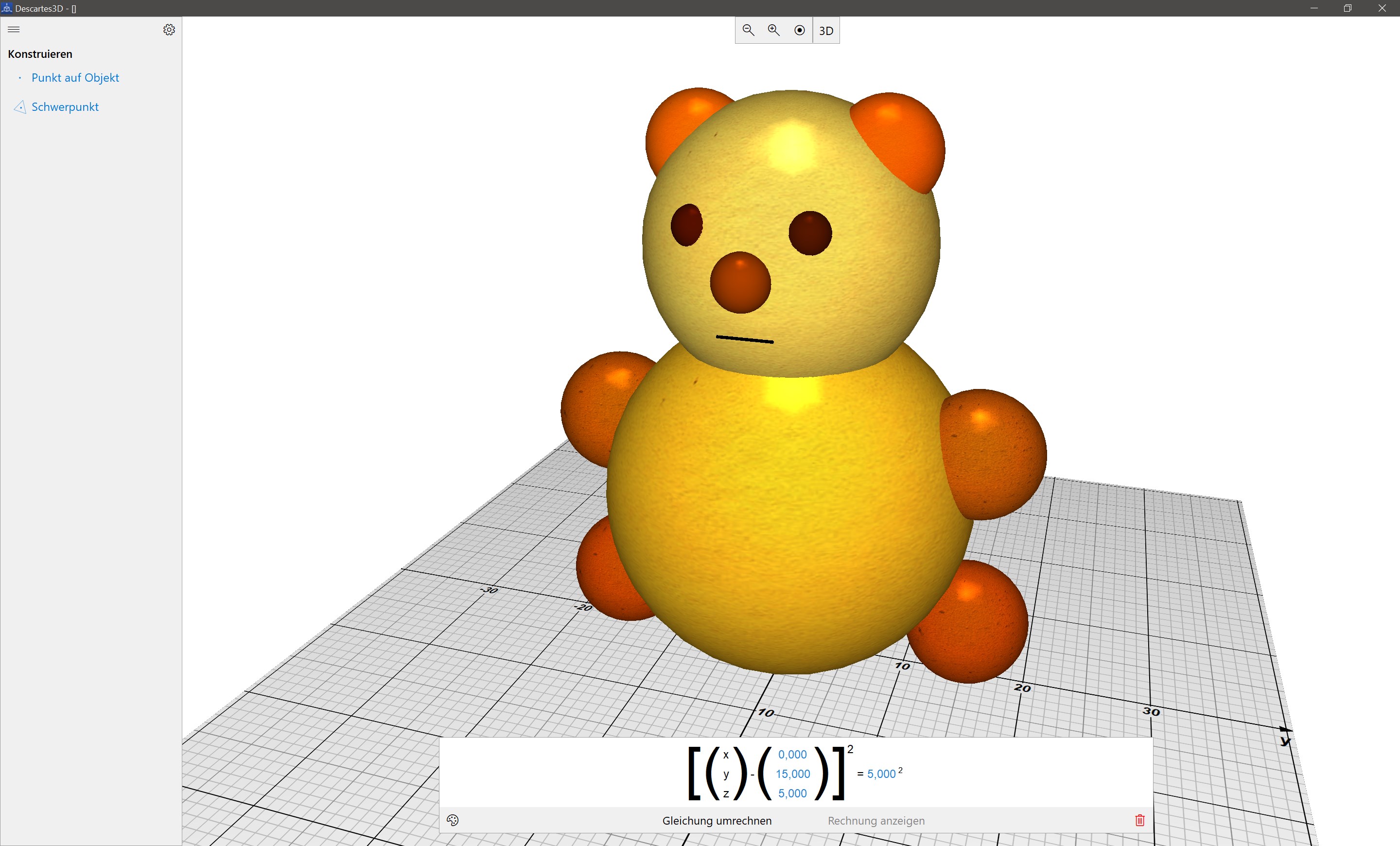Edit the center x-coordinate value 0,000

pyautogui.click(x=792, y=755)
